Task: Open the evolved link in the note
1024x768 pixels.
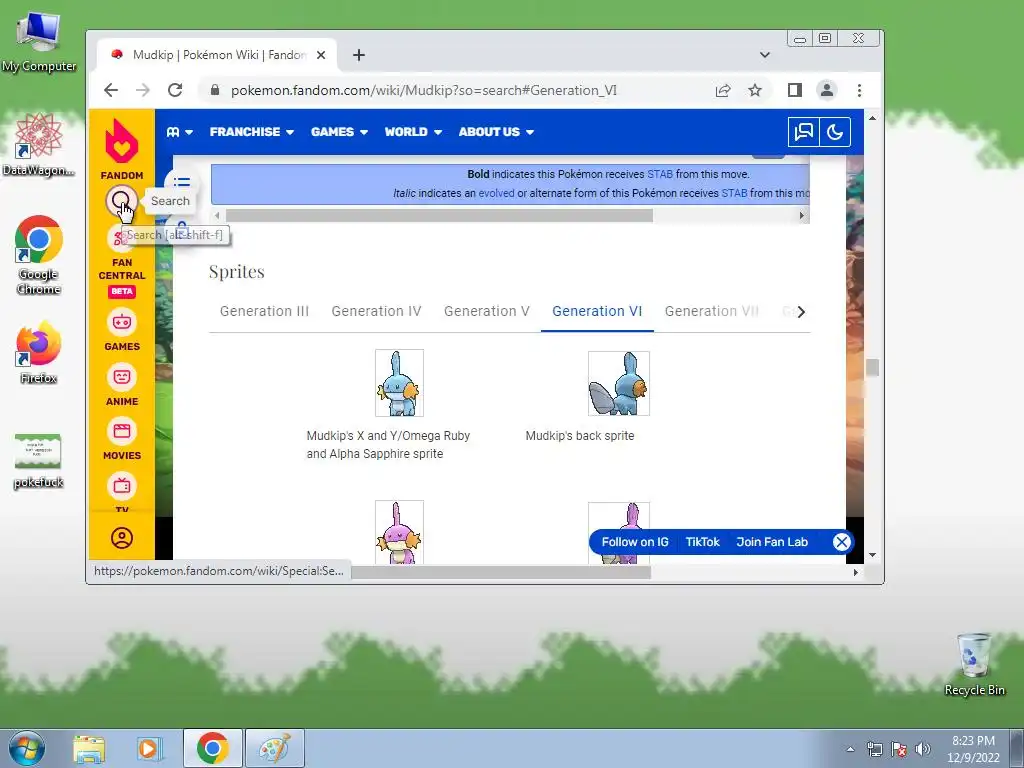Action: pyautogui.click(x=496, y=193)
